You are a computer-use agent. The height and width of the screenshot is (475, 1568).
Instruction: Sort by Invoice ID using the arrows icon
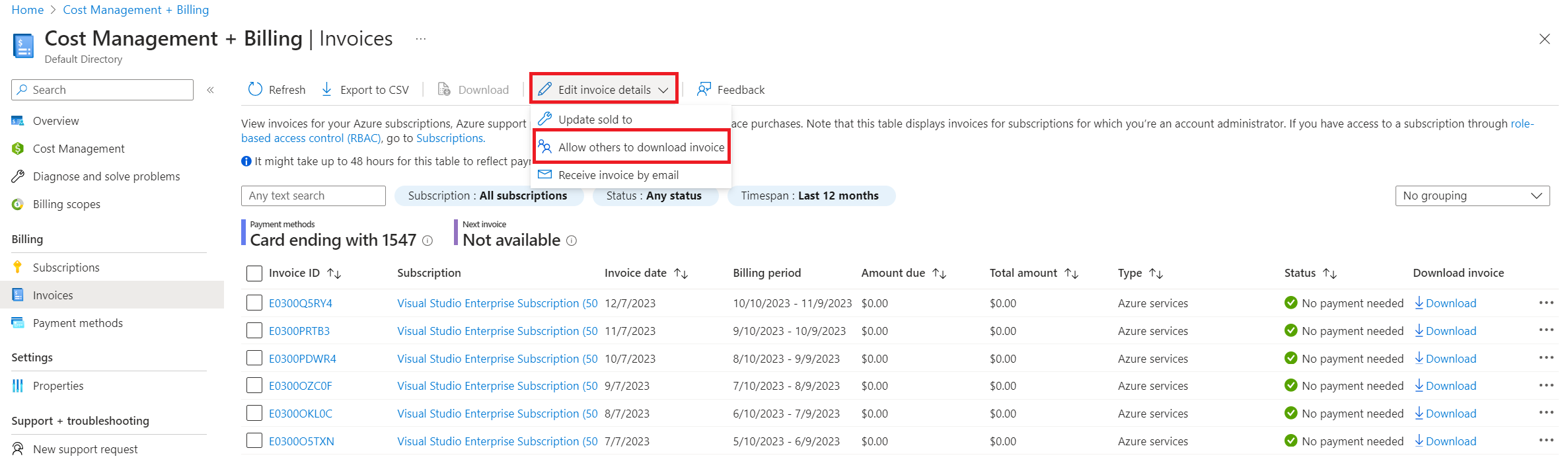(334, 274)
